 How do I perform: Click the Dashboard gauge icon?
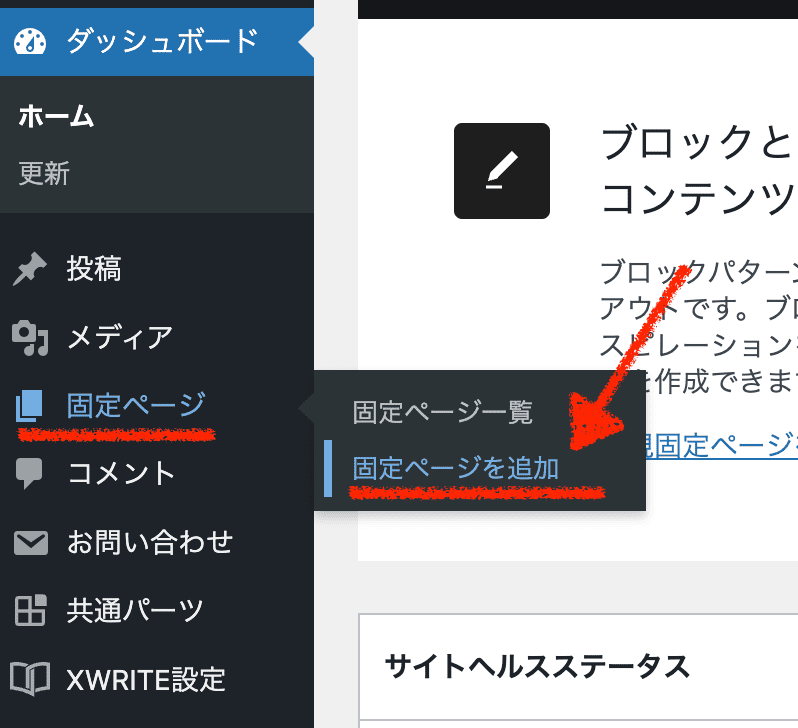[30, 42]
